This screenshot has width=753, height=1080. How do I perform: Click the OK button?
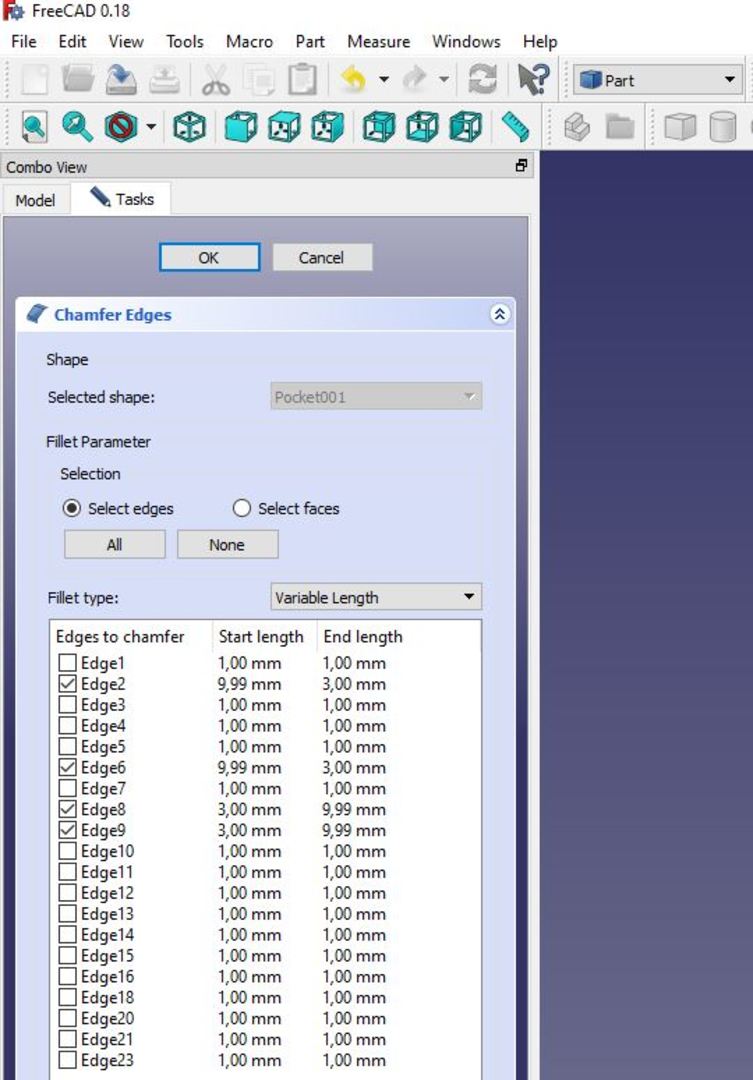209,258
